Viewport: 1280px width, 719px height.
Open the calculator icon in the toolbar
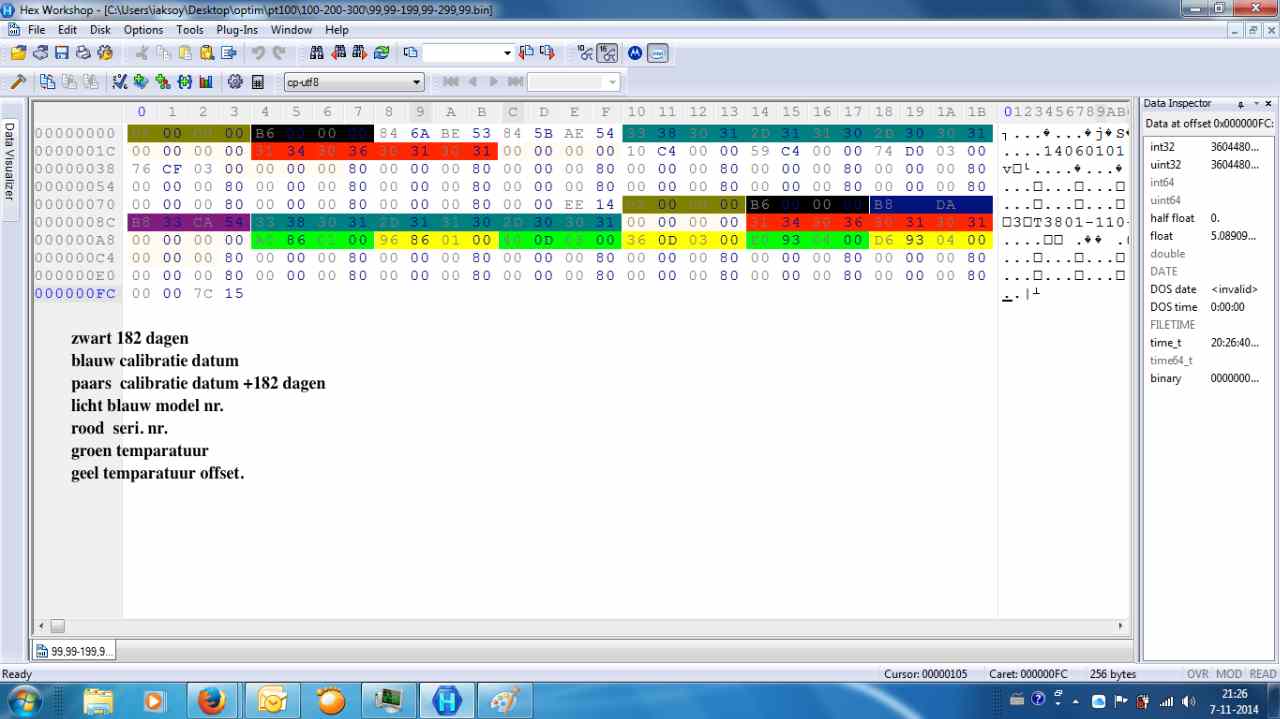click(258, 82)
